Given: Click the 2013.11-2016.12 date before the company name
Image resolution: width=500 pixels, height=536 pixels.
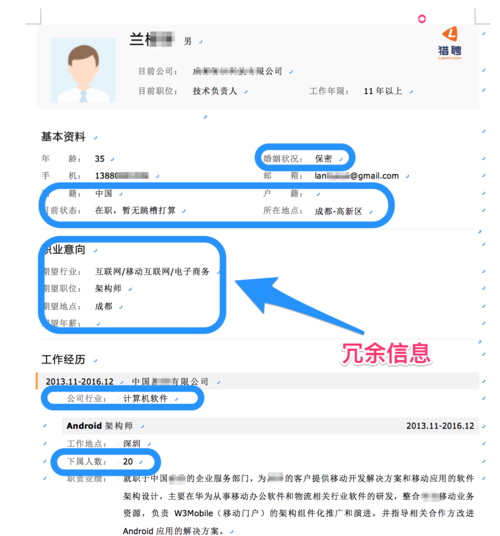Looking at the screenshot, I should coord(80,381).
